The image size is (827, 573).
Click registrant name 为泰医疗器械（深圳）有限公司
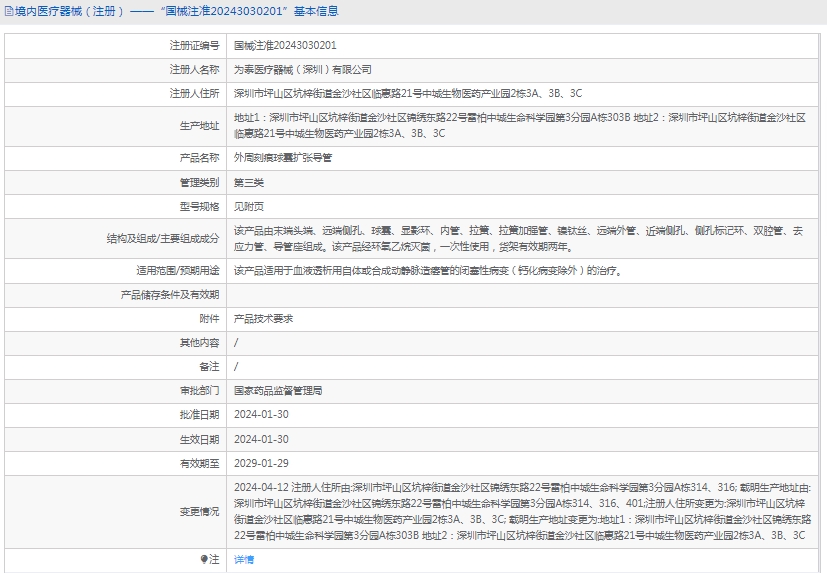click(302, 70)
